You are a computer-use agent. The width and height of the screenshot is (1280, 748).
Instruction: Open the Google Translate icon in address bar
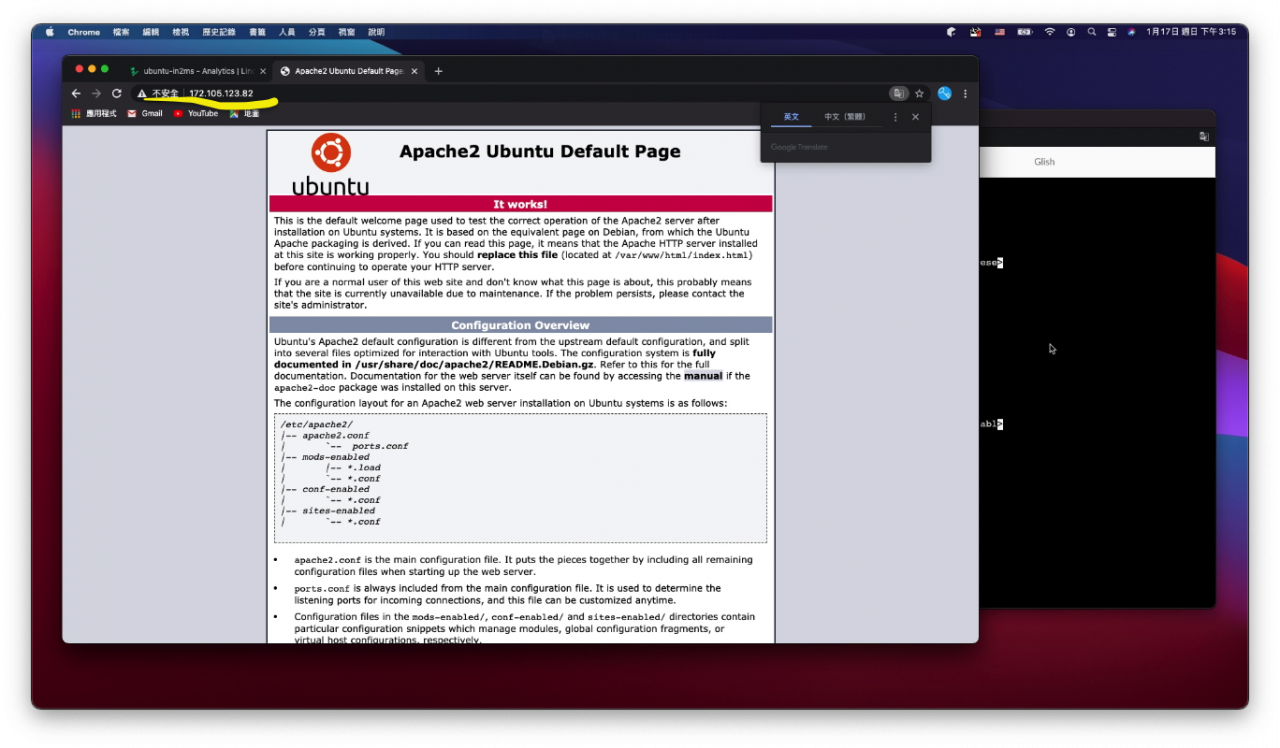tap(899, 93)
